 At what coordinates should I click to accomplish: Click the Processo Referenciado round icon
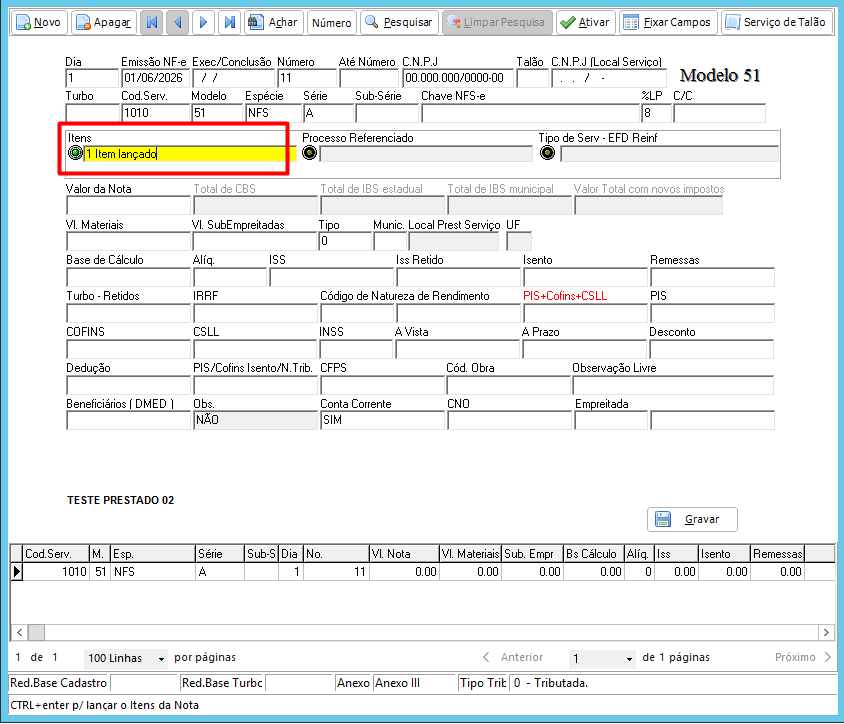click(310, 153)
